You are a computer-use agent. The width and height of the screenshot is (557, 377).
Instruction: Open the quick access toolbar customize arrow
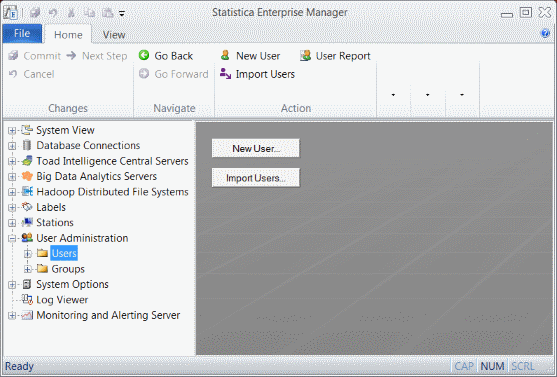(122, 14)
